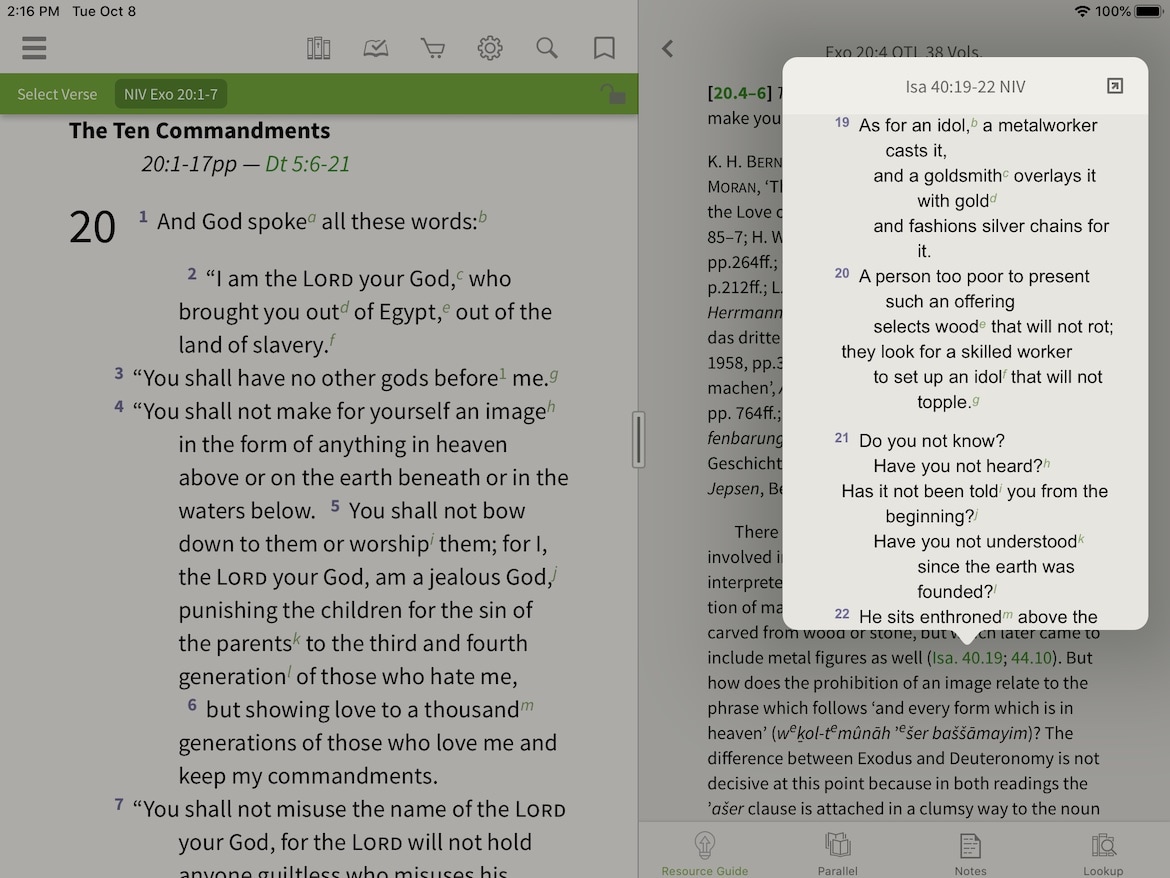Open the settings gear

(489, 48)
